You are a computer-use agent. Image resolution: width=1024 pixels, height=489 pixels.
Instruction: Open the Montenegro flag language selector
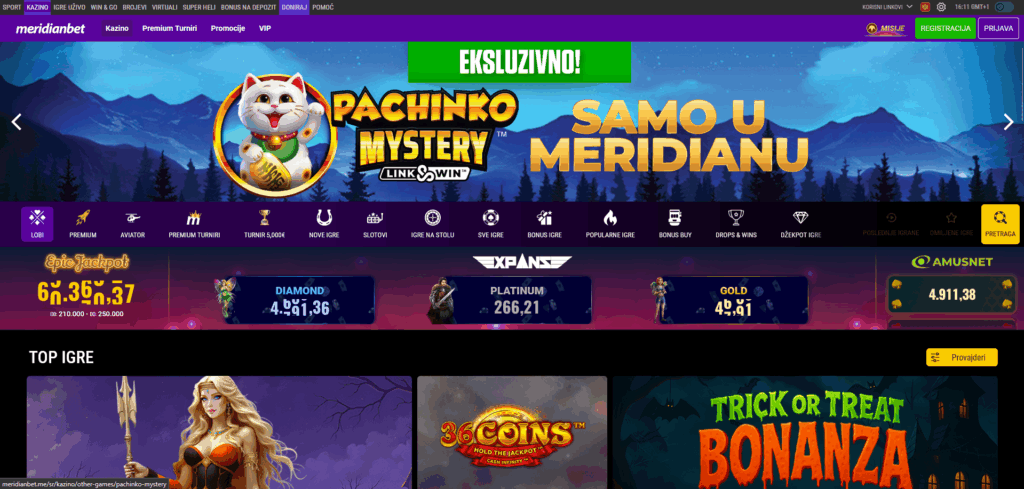click(x=925, y=7)
